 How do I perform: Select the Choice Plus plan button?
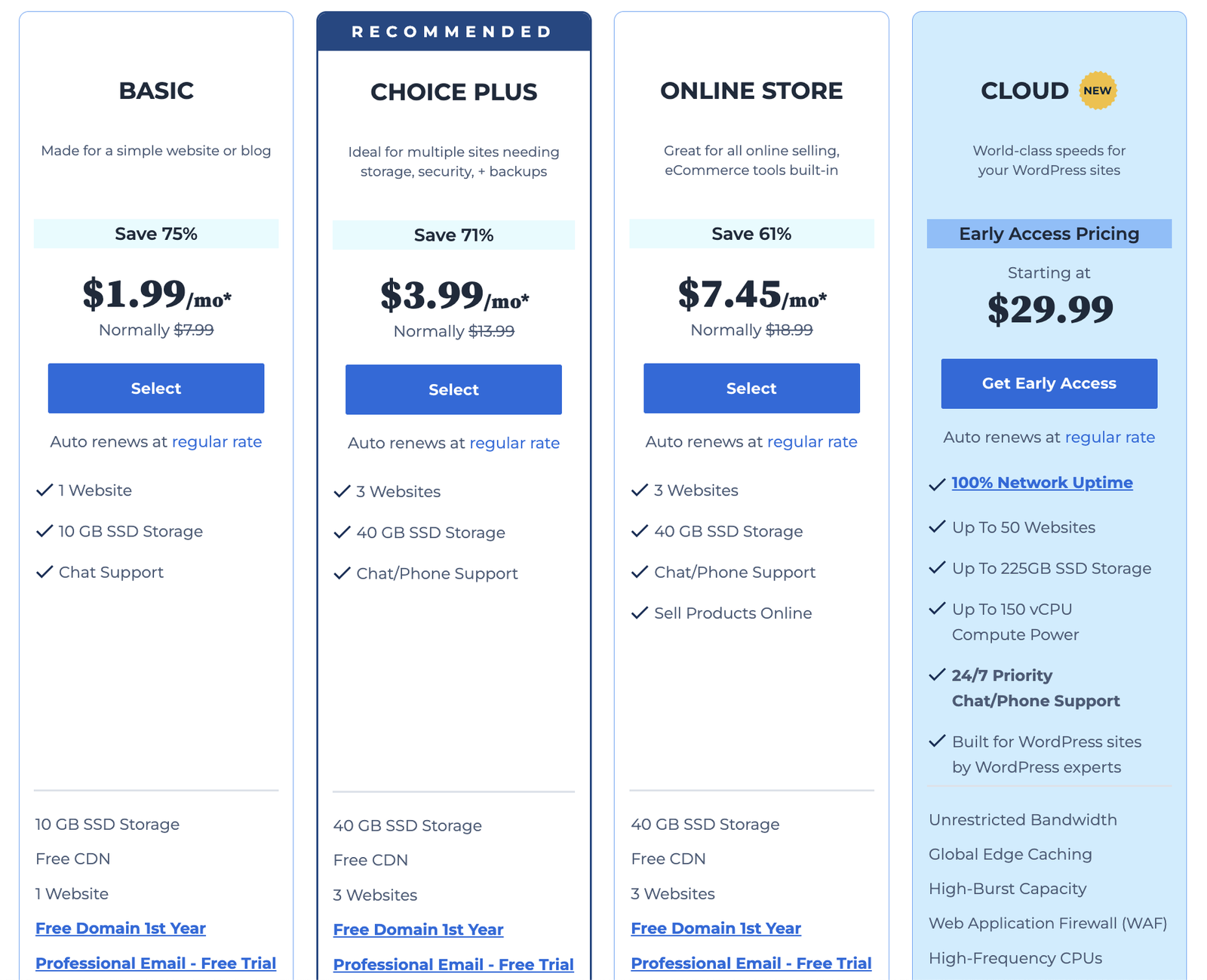[453, 389]
